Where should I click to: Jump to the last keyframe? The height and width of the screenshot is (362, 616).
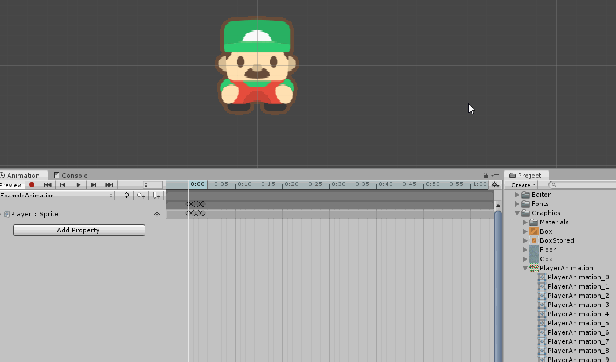109,185
